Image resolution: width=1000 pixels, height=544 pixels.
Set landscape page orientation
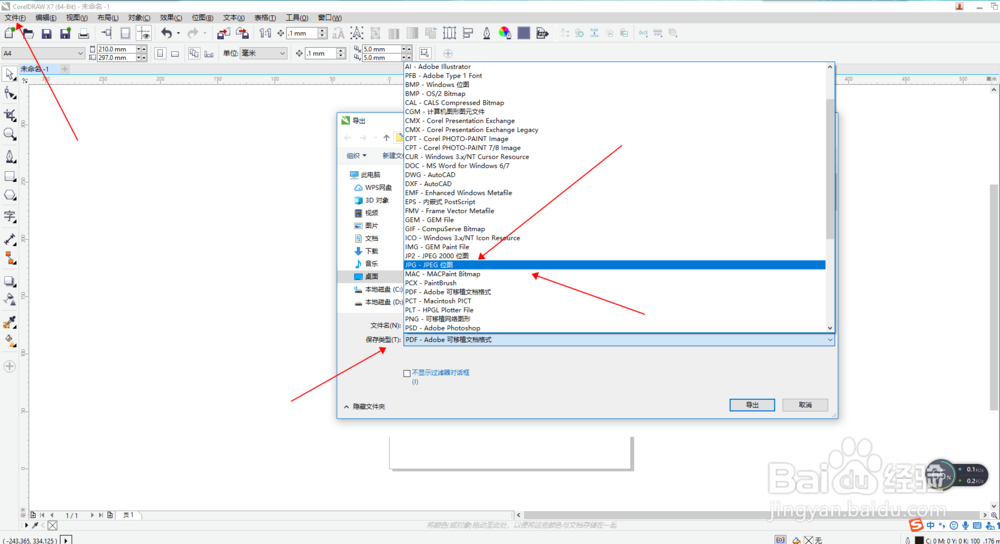click(x=175, y=54)
